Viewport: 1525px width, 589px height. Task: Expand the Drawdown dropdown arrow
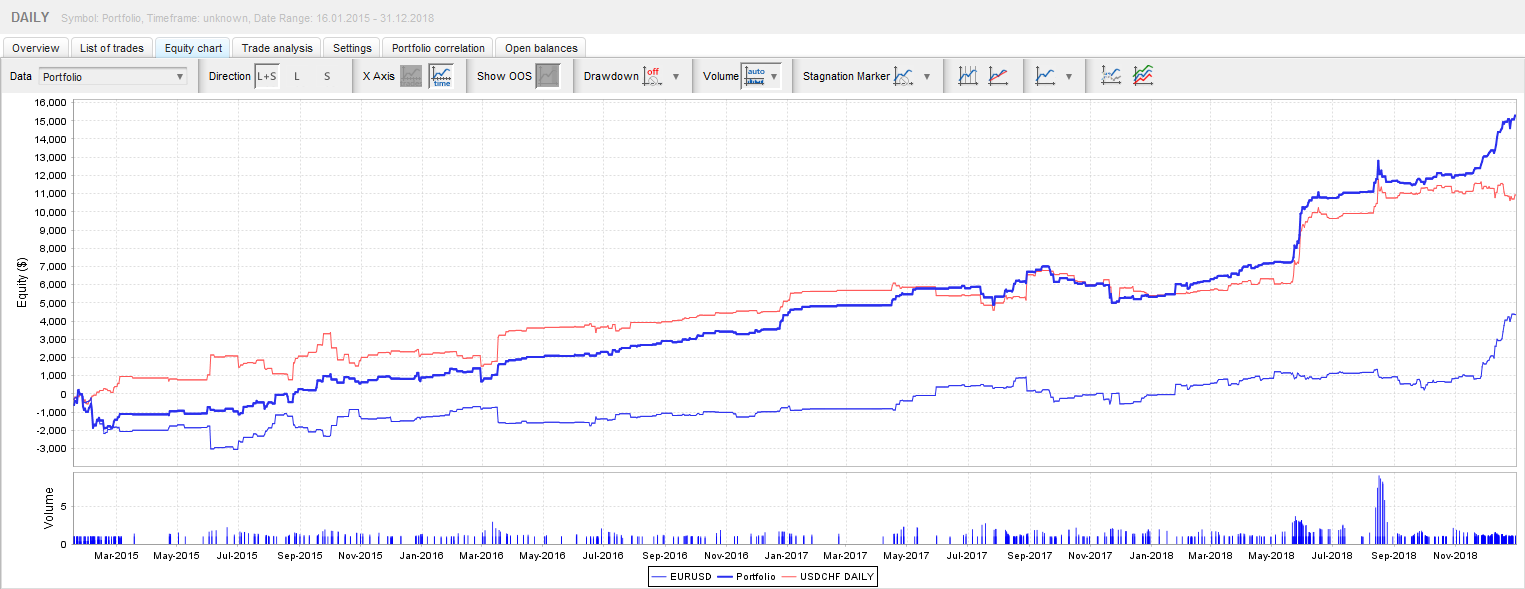coord(676,76)
